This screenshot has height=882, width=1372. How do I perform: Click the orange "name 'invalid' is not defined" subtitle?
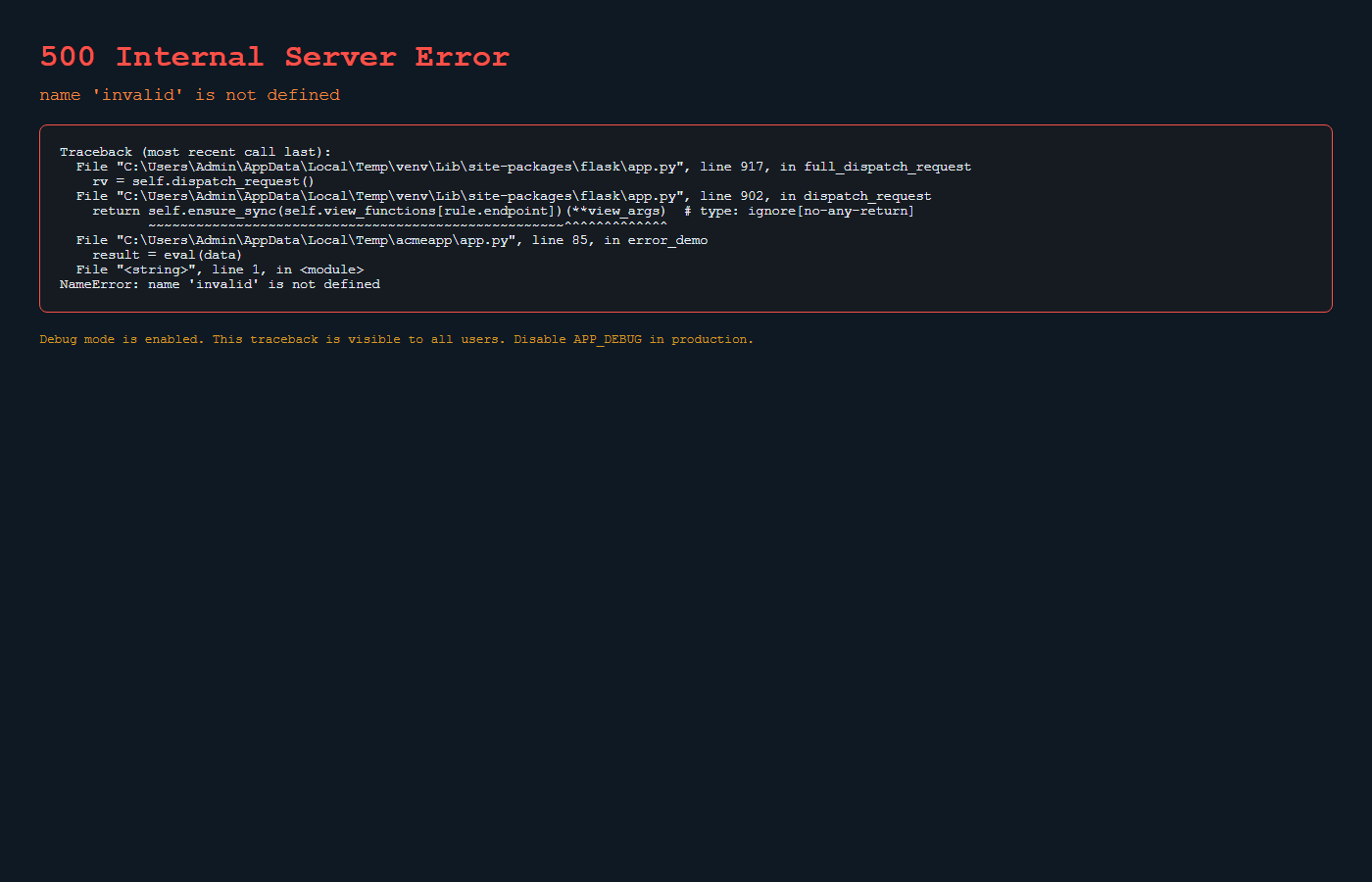[x=189, y=95]
